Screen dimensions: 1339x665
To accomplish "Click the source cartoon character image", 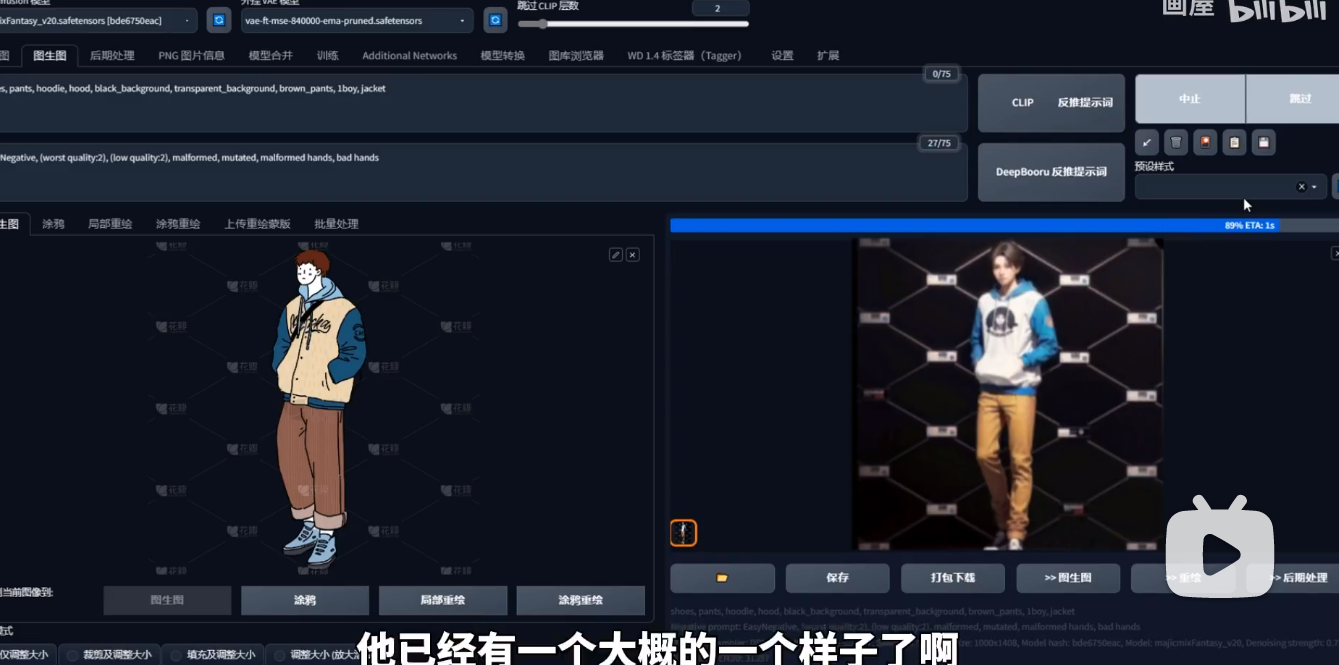I will click(315, 409).
